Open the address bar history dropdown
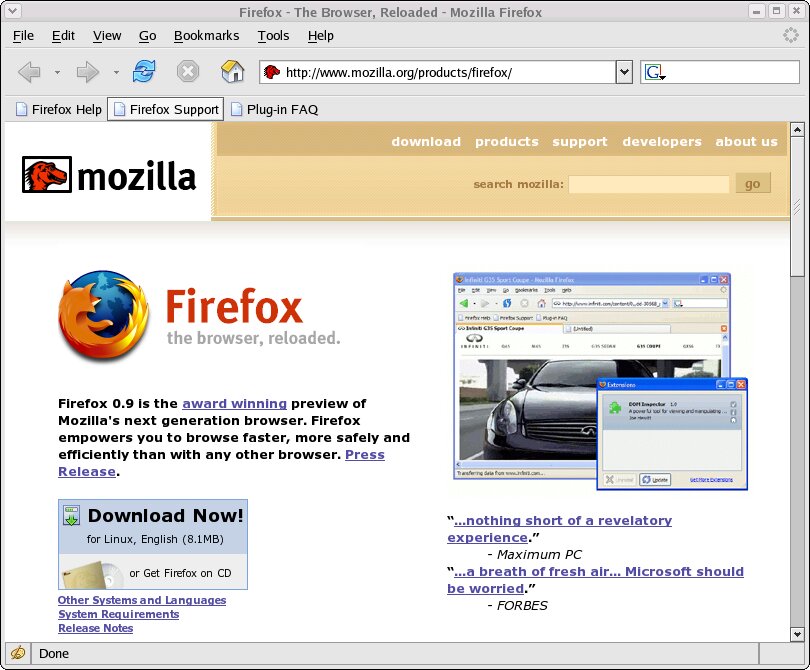810x670 pixels. pyautogui.click(x=624, y=71)
